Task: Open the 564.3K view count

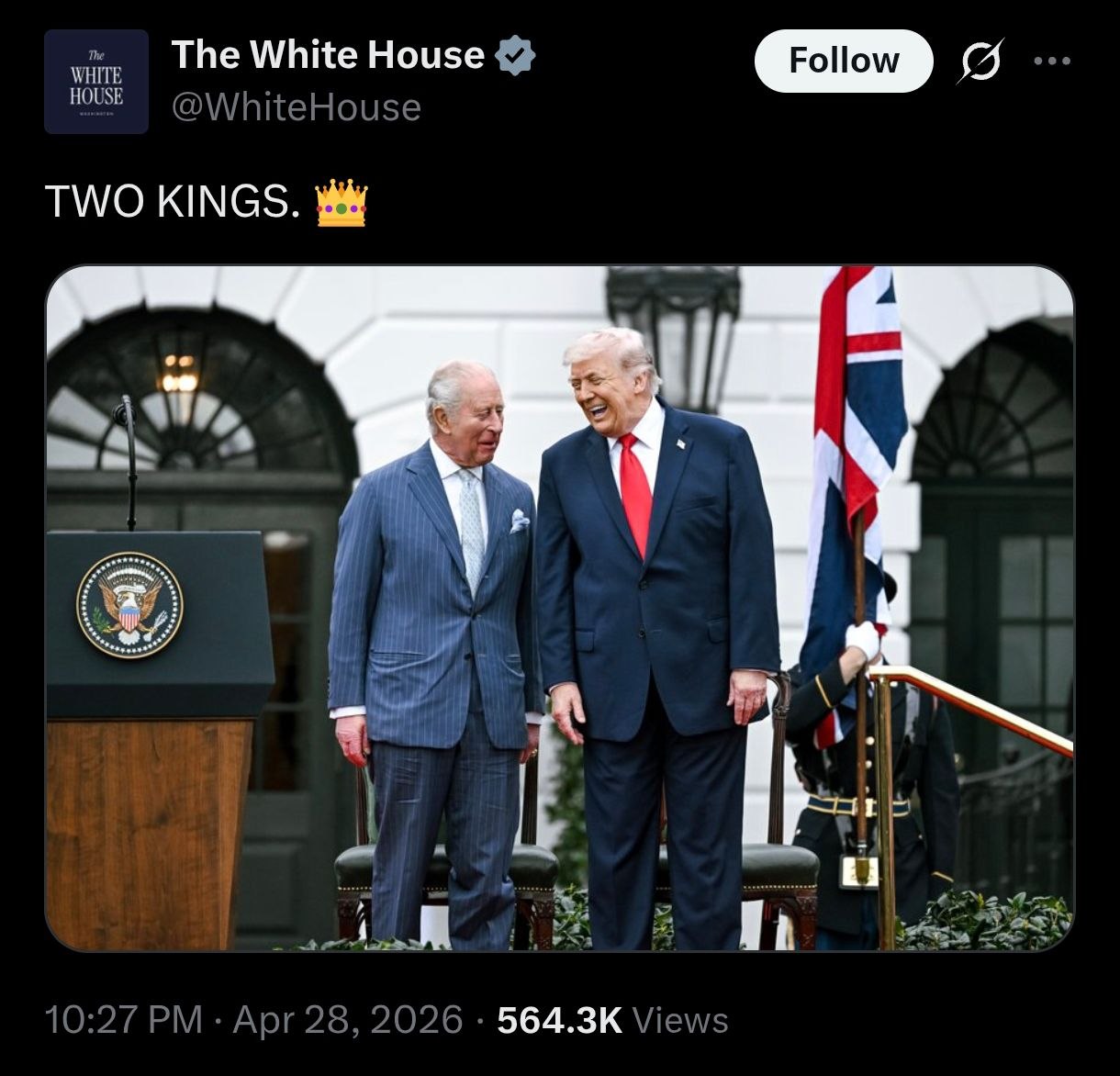Action: tap(559, 1020)
